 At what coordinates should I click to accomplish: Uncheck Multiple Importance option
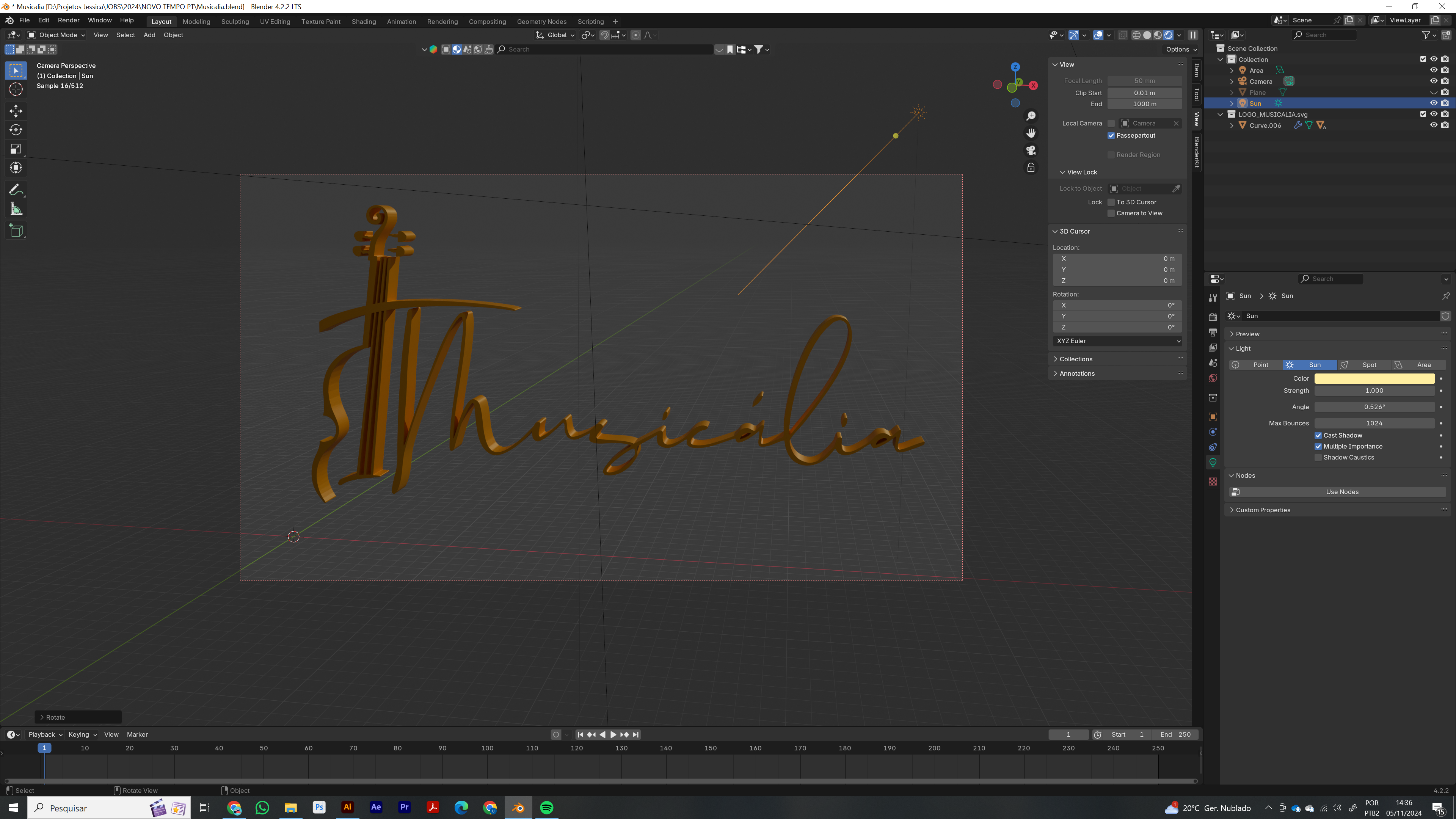tap(1318, 447)
